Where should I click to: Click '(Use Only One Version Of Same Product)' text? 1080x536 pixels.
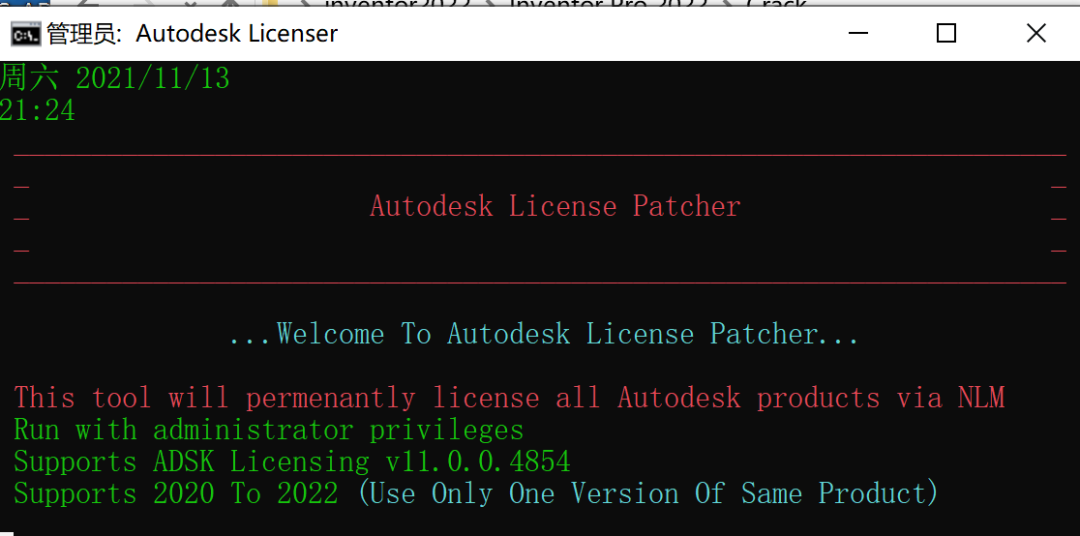click(648, 494)
